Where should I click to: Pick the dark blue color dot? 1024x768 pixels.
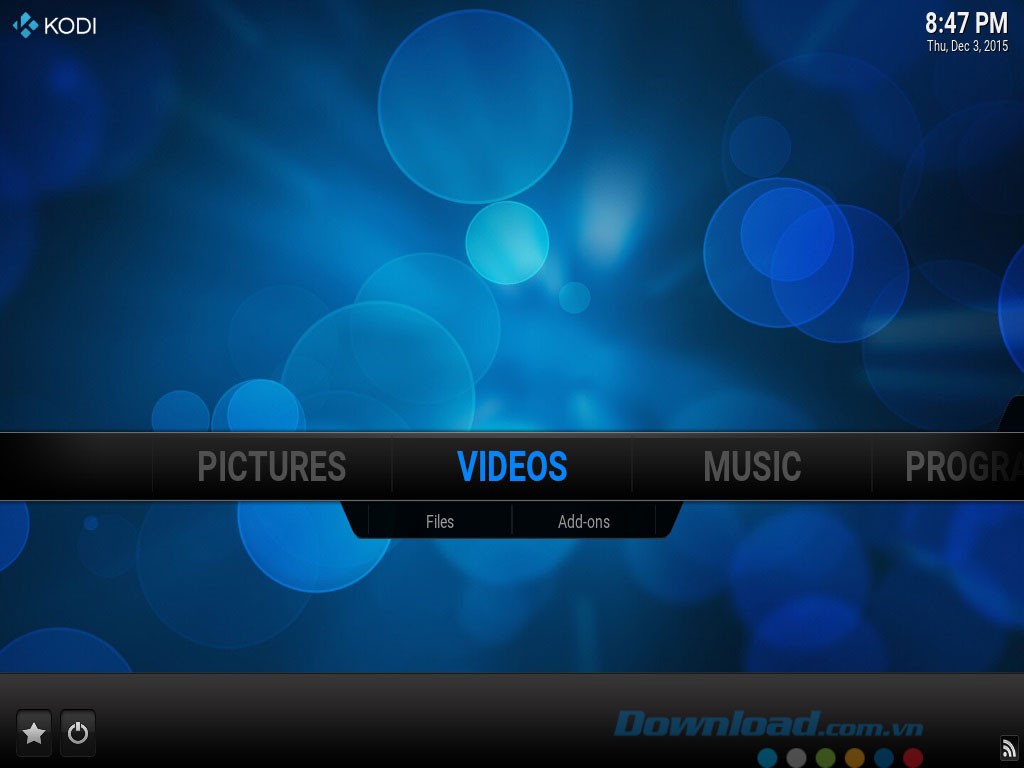click(884, 757)
